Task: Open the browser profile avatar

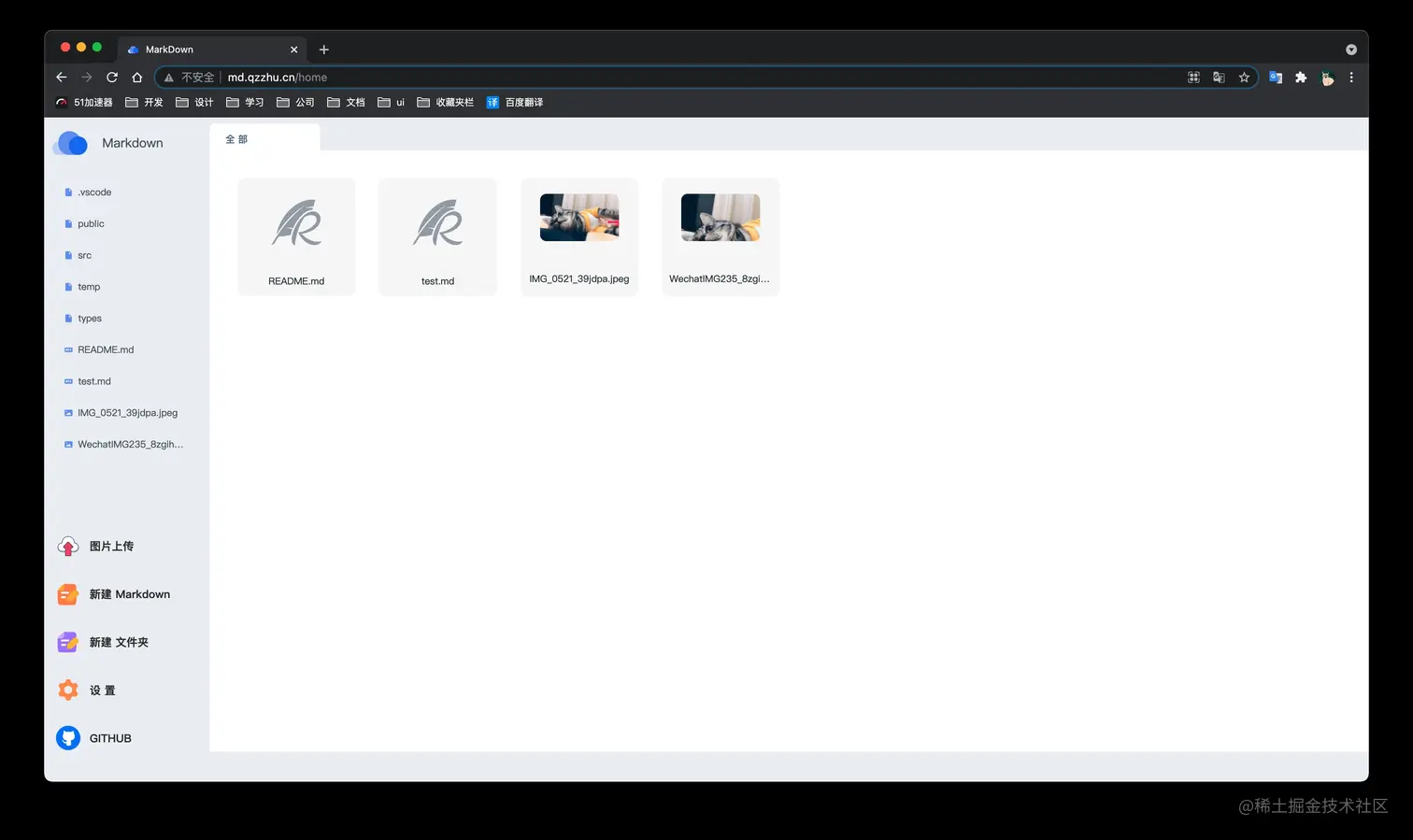Action: coord(1326,78)
